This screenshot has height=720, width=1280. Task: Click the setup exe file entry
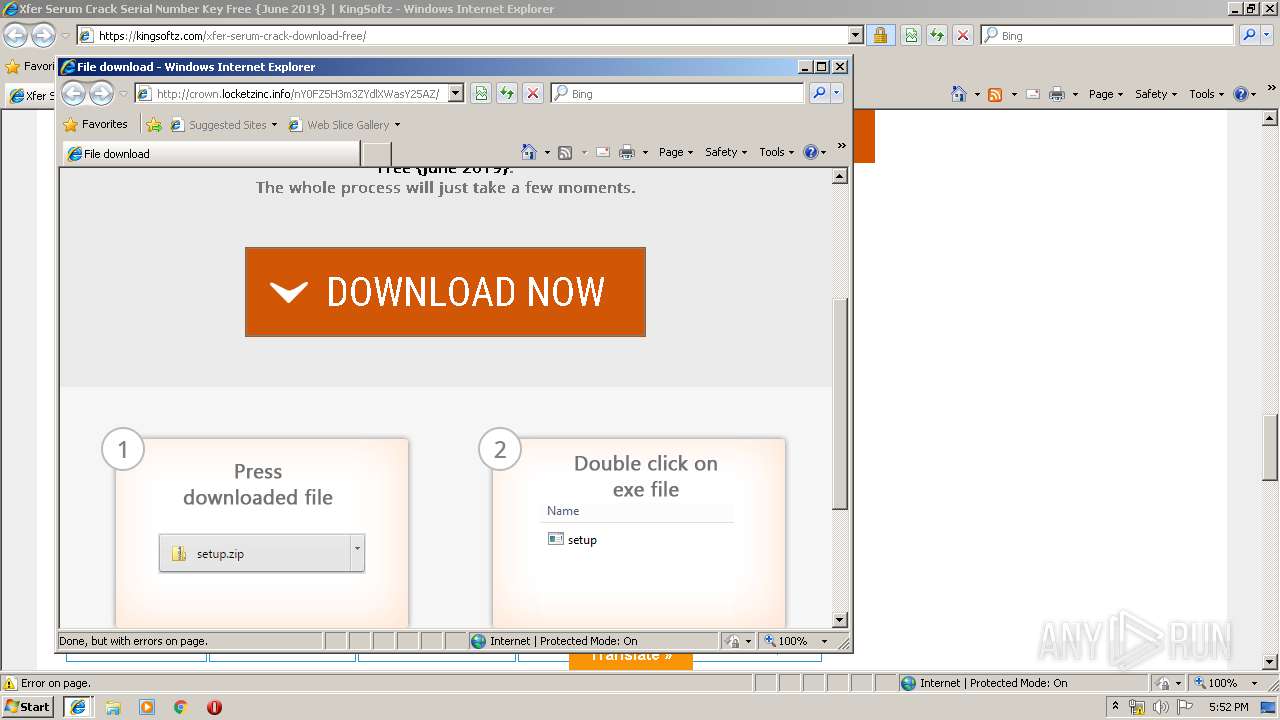pos(573,539)
